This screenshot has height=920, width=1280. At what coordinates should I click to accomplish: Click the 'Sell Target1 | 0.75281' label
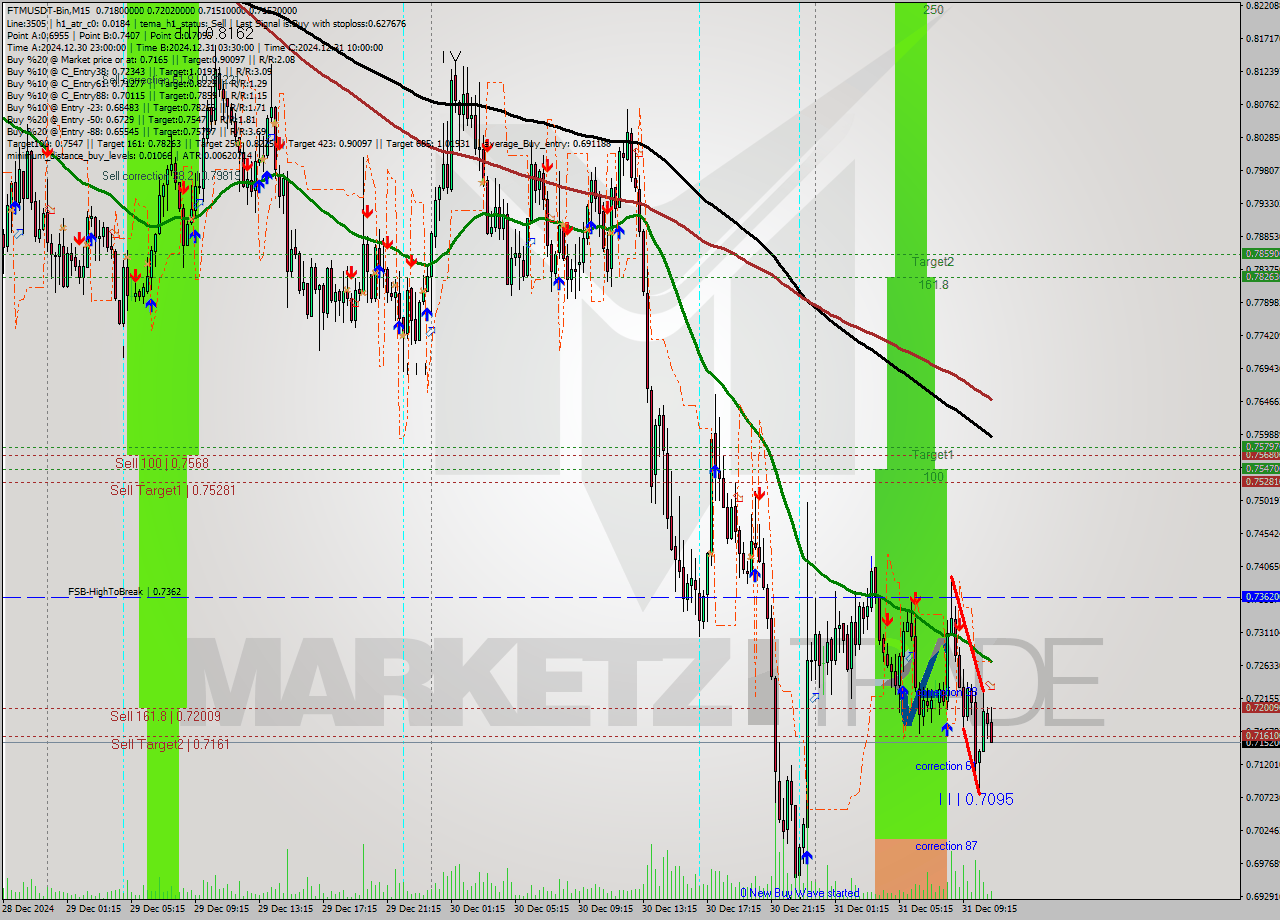coord(173,490)
